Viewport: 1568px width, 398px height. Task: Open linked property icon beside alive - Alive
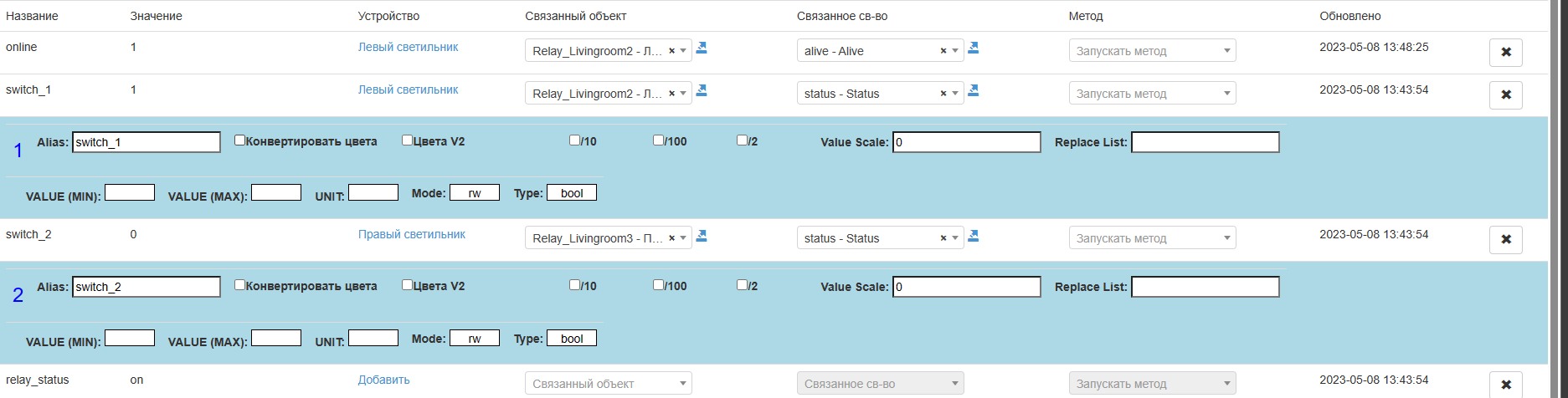[974, 48]
